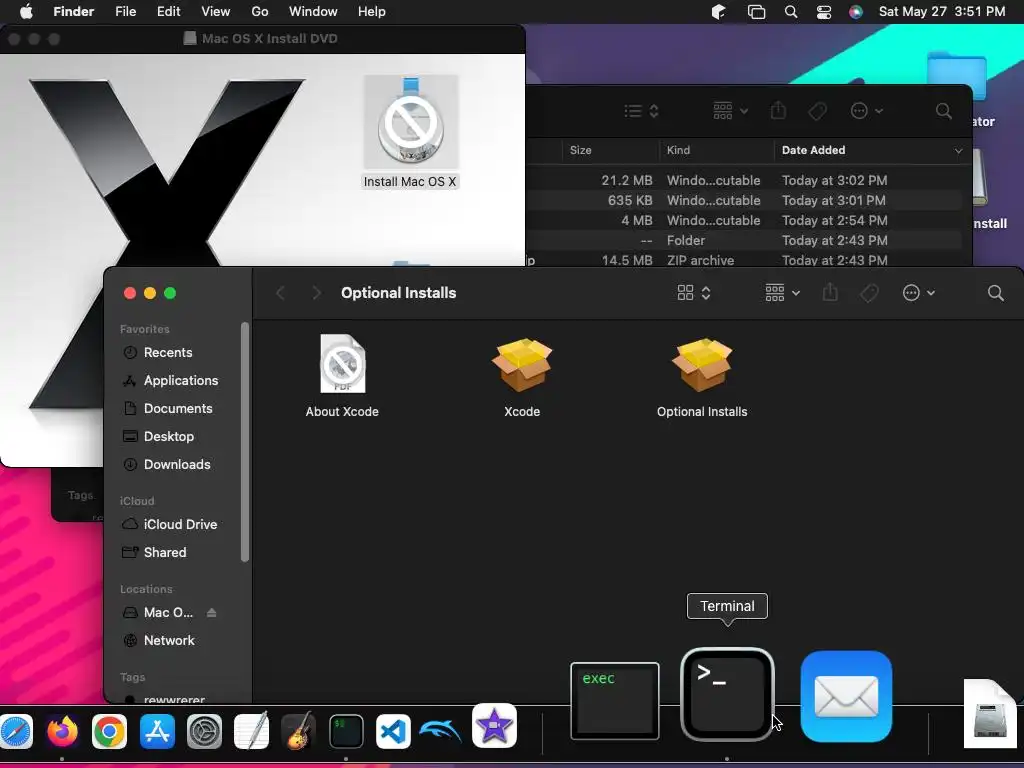This screenshot has height=768, width=1024.
Task: Select Network in the sidebar
Action: click(178, 641)
